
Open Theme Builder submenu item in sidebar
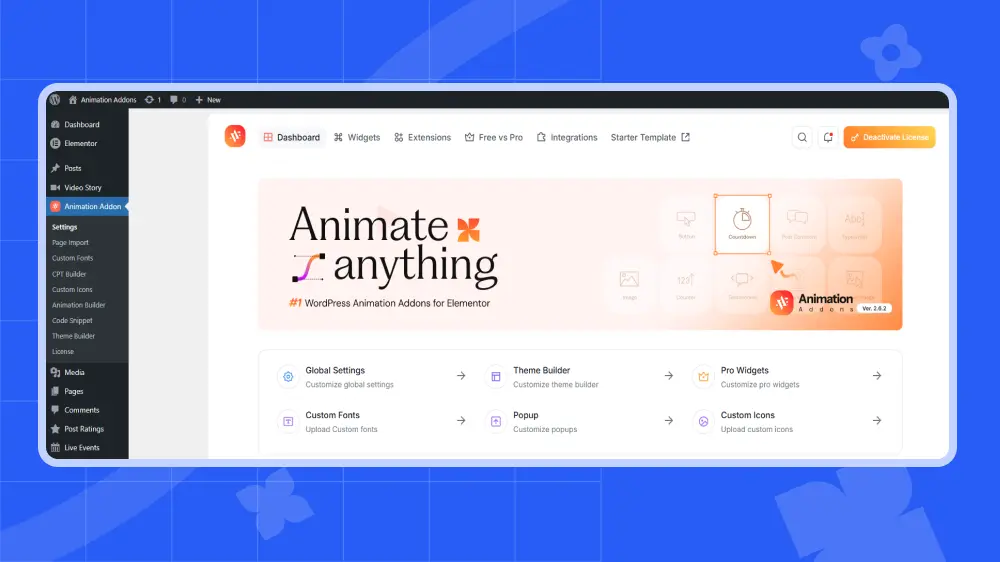coord(73,336)
